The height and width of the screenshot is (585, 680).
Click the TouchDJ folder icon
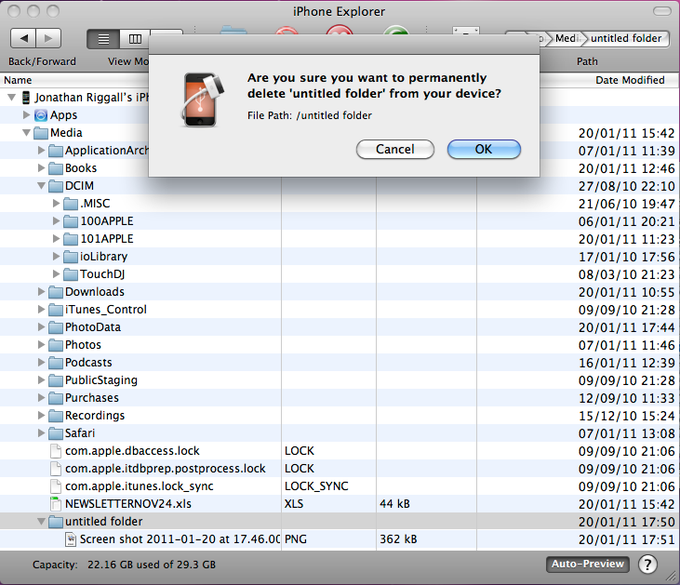pyautogui.click(x=70, y=274)
